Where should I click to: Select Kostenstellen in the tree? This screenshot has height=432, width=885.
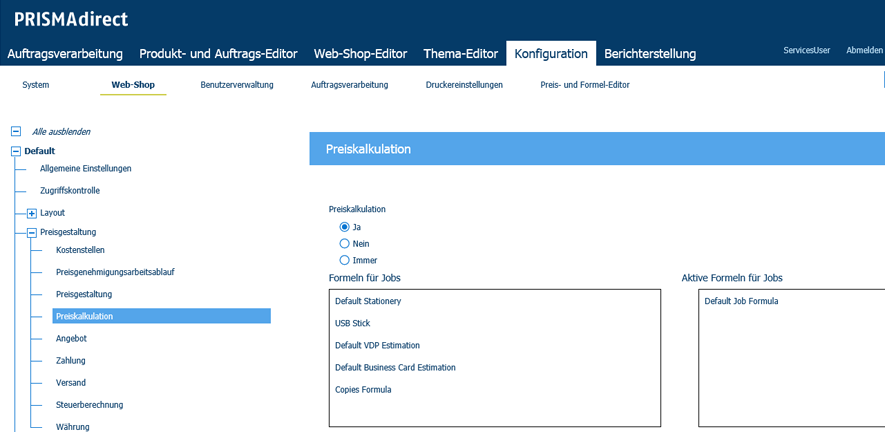coord(80,250)
